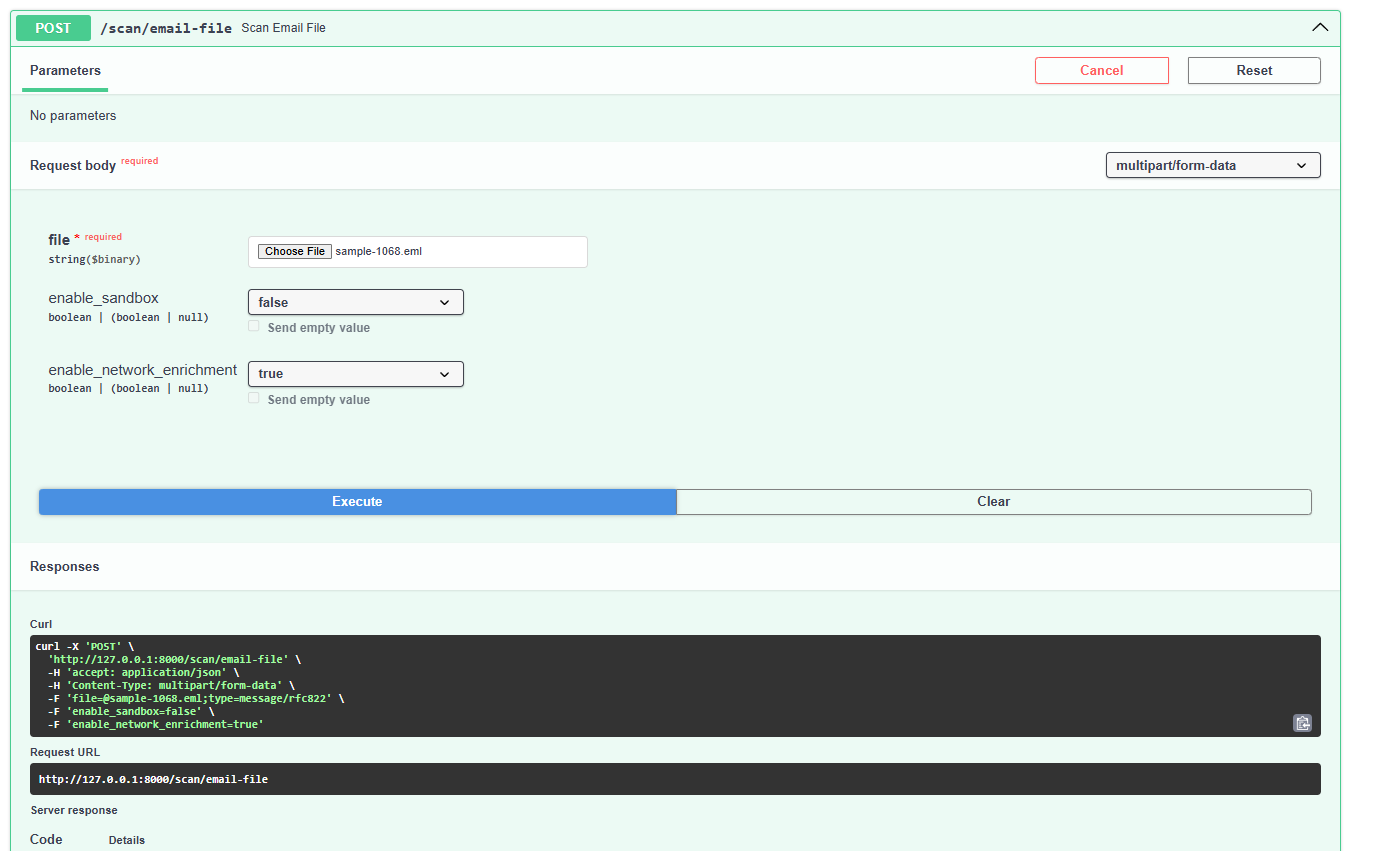Click inside the curl command code block
The height and width of the screenshot is (851, 1385).
point(675,686)
